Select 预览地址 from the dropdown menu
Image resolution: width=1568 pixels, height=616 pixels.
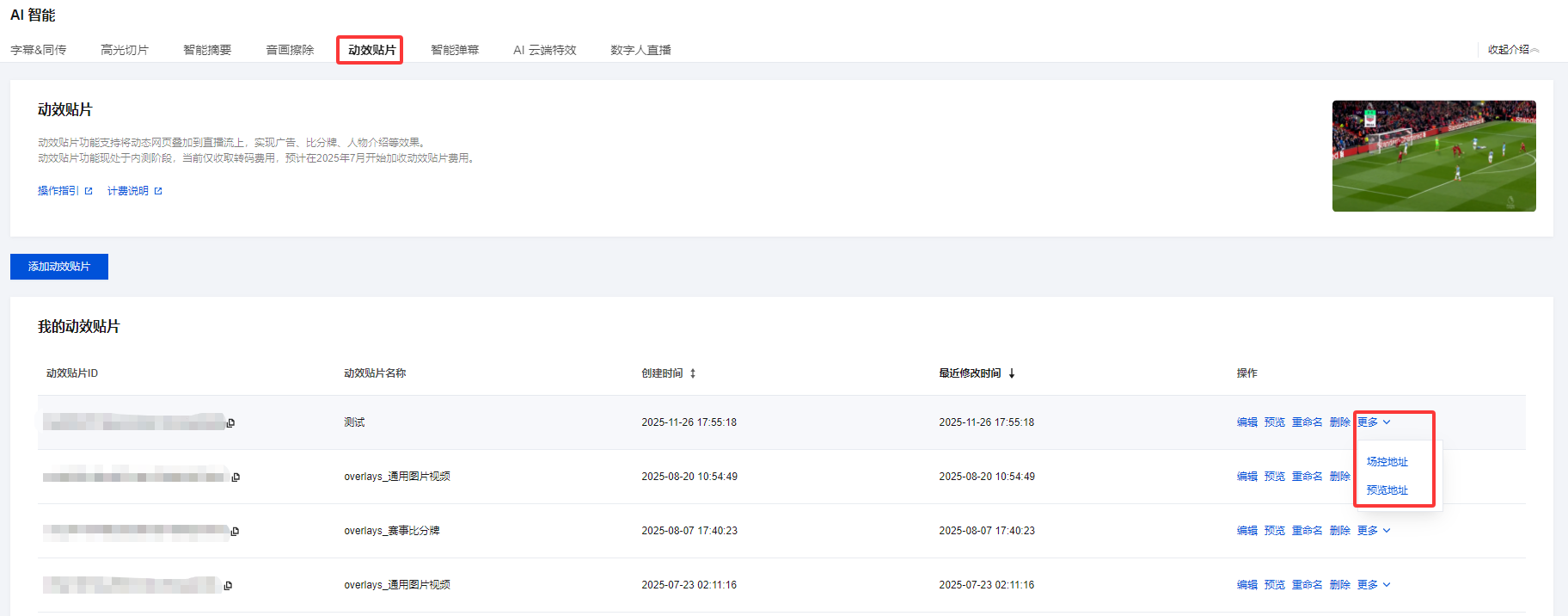(x=1387, y=490)
